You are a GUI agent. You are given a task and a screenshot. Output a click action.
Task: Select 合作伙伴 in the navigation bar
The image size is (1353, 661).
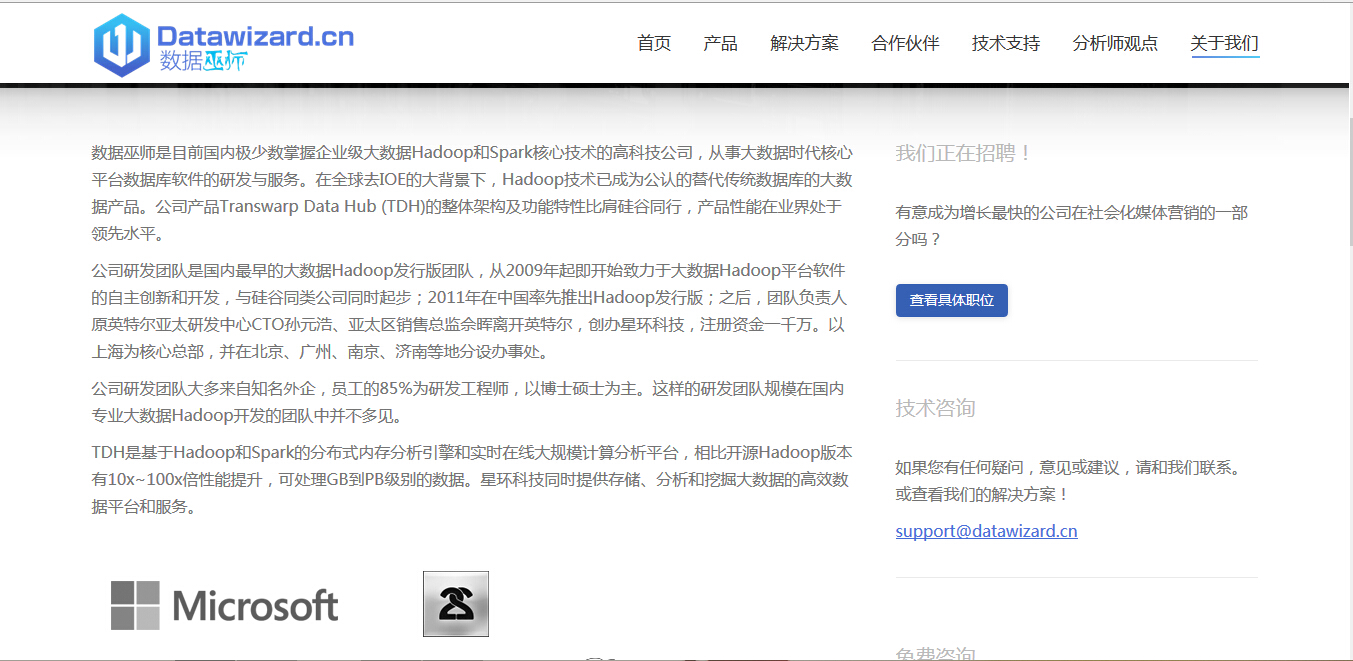[x=905, y=43]
